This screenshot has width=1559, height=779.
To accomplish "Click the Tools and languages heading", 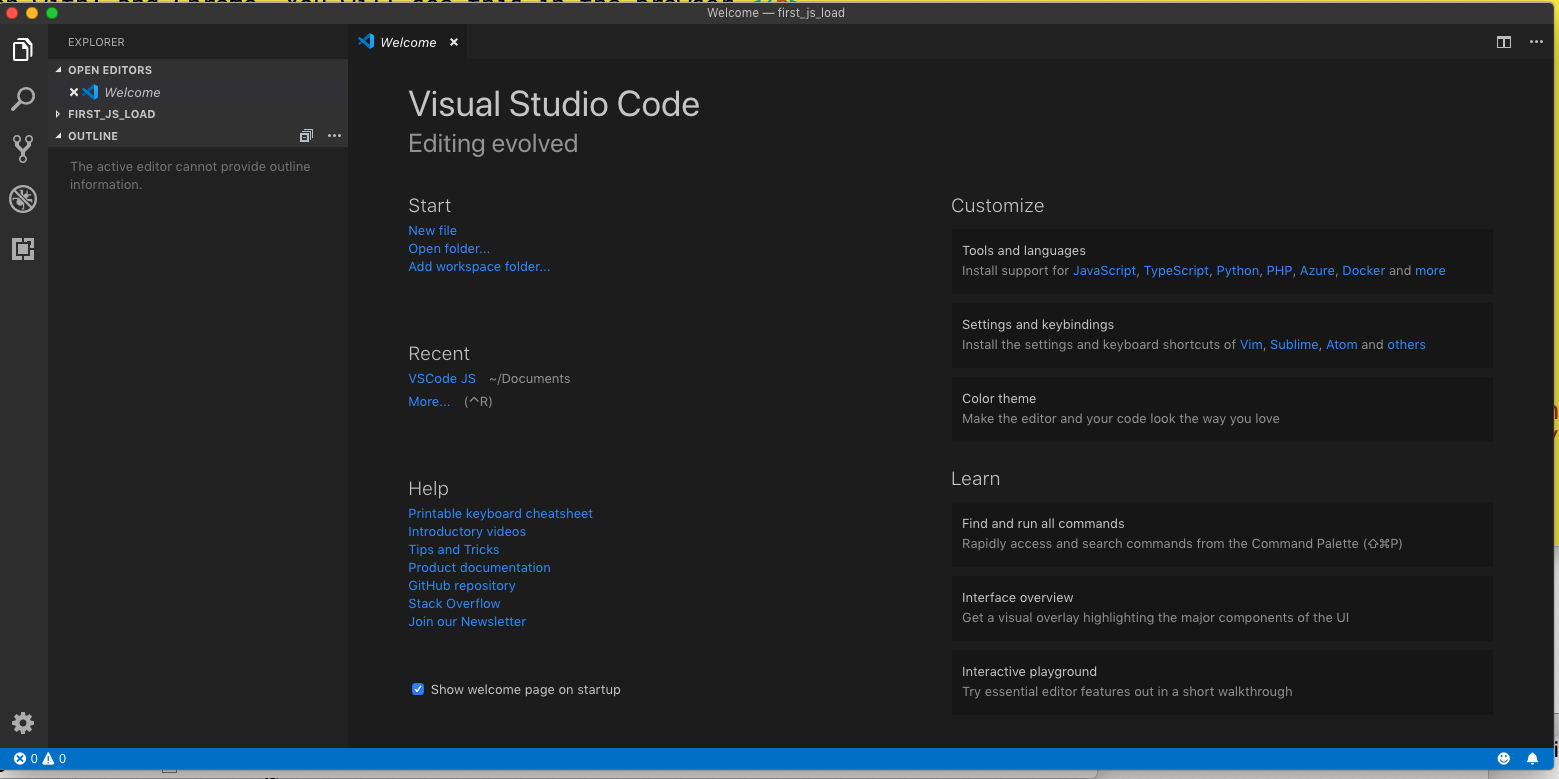I will click(1023, 250).
